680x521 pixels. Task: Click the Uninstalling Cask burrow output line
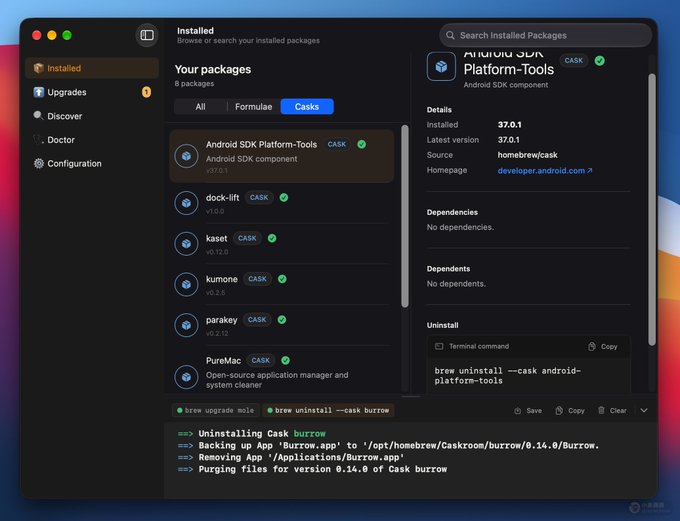(x=252, y=434)
